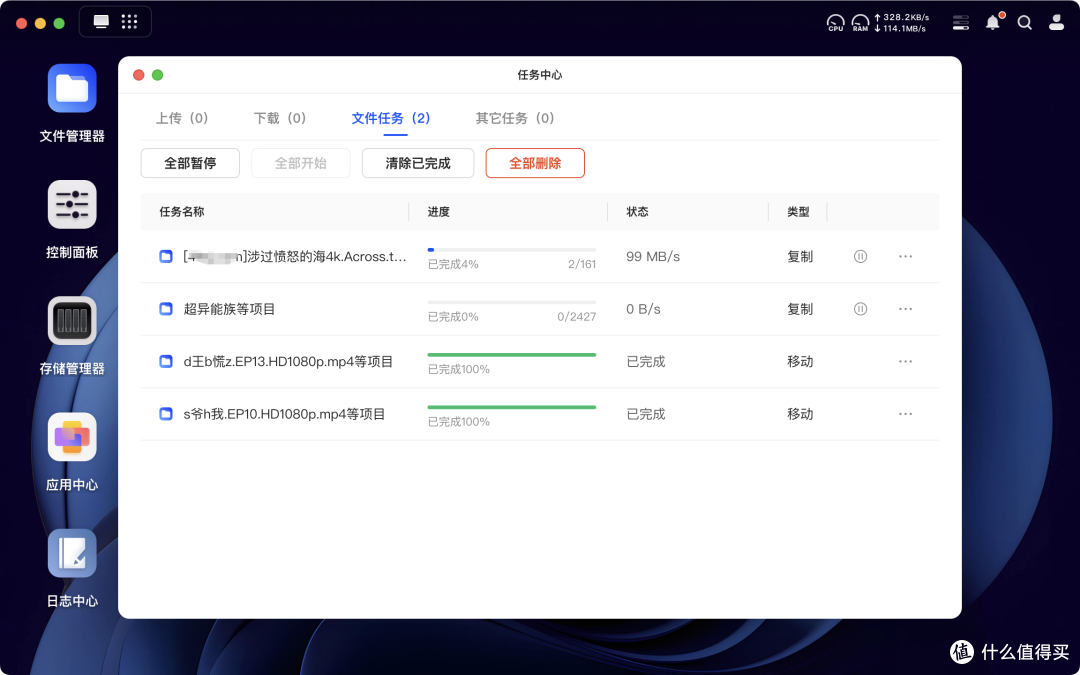Switch to the 下载 (0) tab
1080x675 pixels.
pyautogui.click(x=280, y=118)
